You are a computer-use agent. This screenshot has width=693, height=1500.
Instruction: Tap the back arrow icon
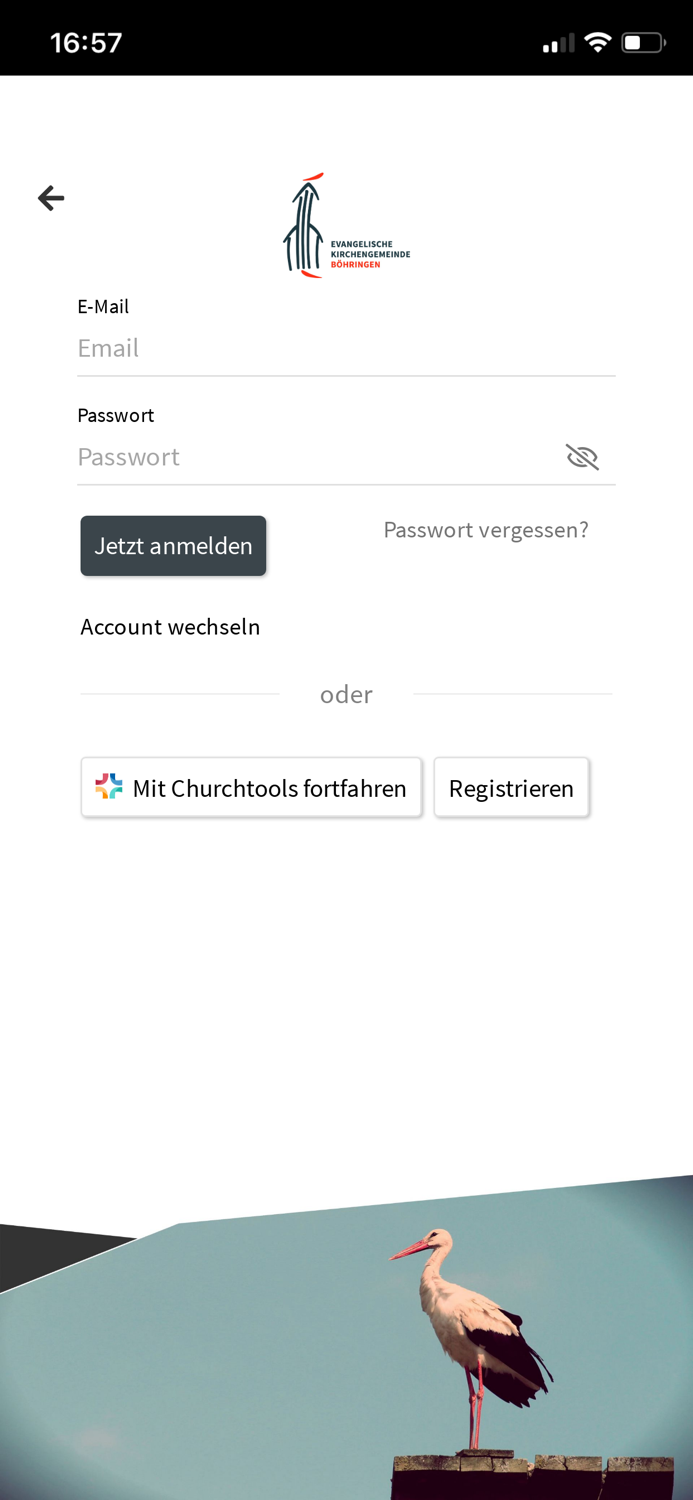coord(51,198)
